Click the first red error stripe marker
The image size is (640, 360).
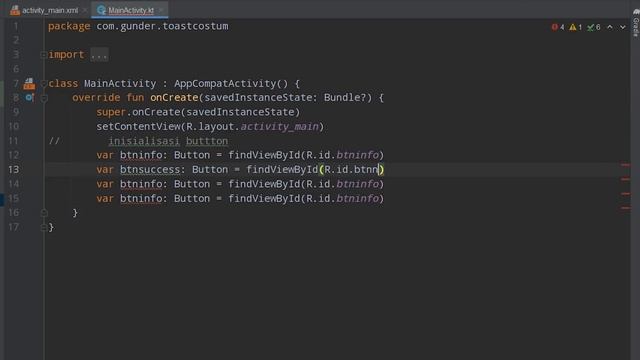tap(625, 165)
